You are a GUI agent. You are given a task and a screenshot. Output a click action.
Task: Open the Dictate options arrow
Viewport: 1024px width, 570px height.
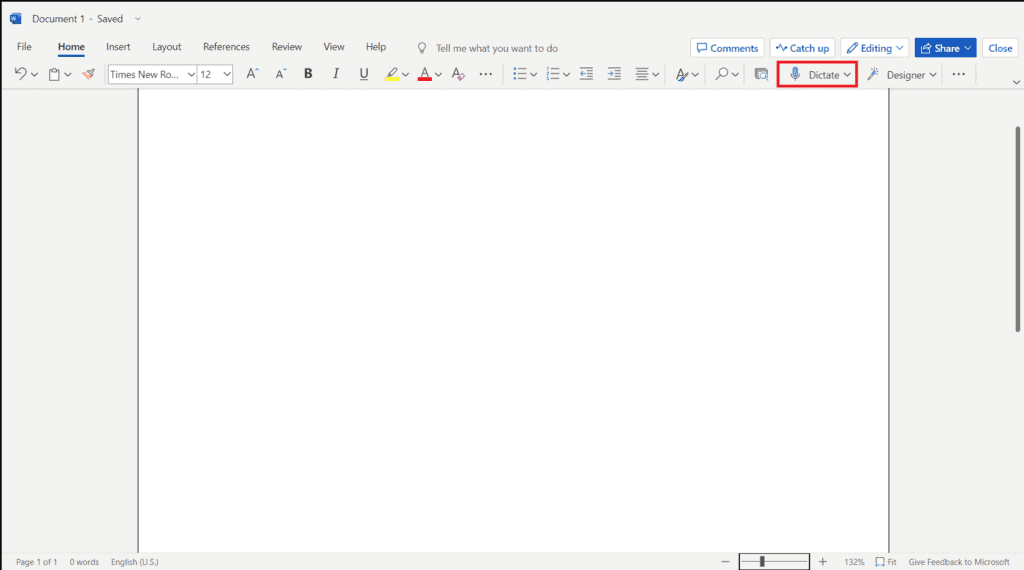[x=847, y=75]
